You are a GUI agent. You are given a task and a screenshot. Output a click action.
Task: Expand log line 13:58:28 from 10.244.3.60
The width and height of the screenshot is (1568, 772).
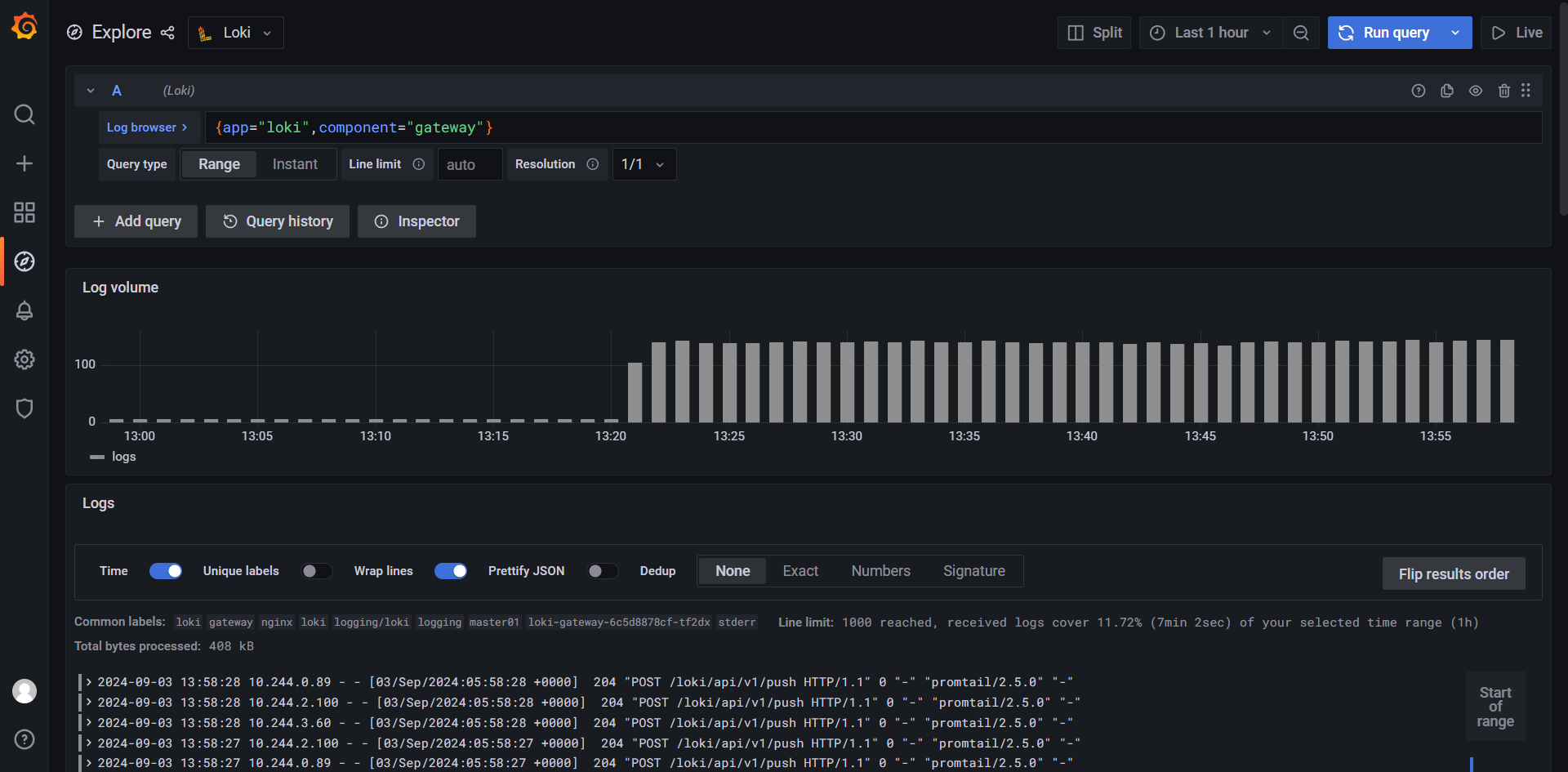click(x=89, y=723)
